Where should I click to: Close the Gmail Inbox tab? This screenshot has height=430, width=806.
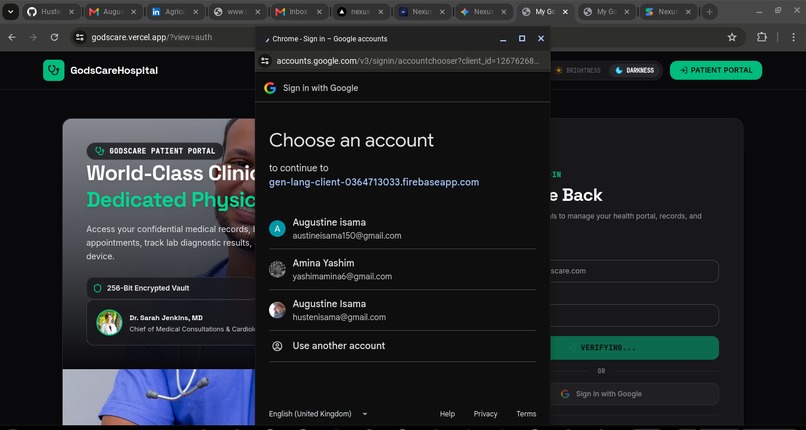point(318,12)
